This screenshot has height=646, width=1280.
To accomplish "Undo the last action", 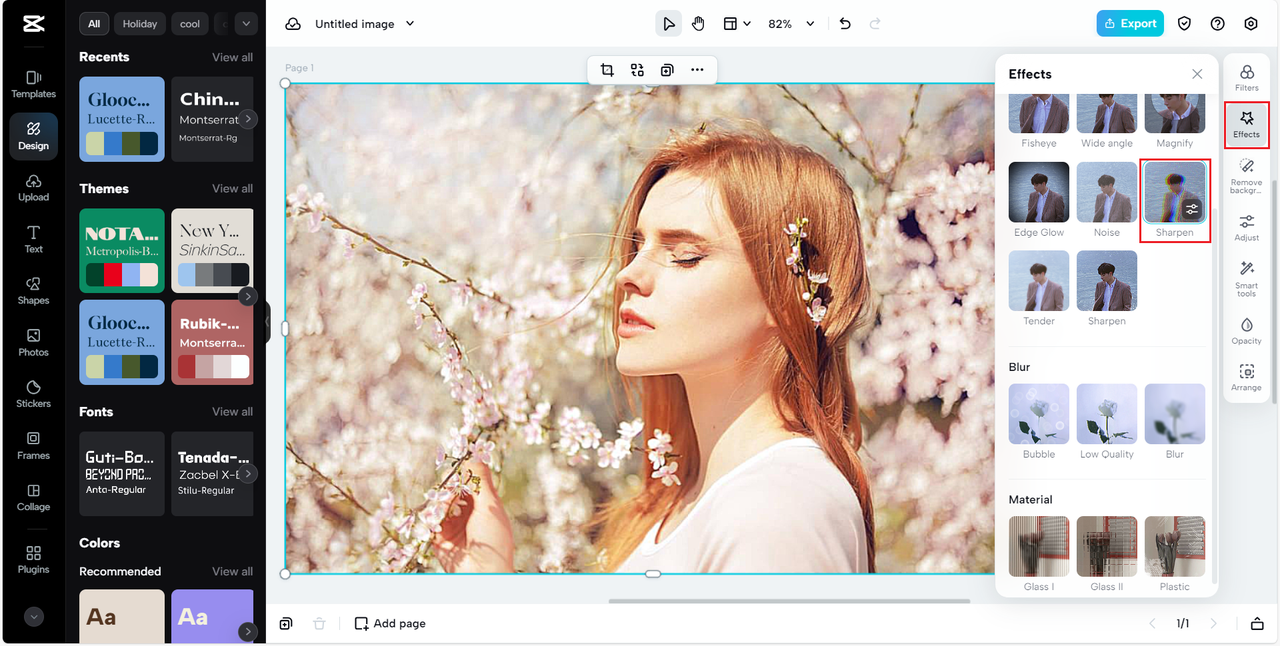I will click(845, 24).
